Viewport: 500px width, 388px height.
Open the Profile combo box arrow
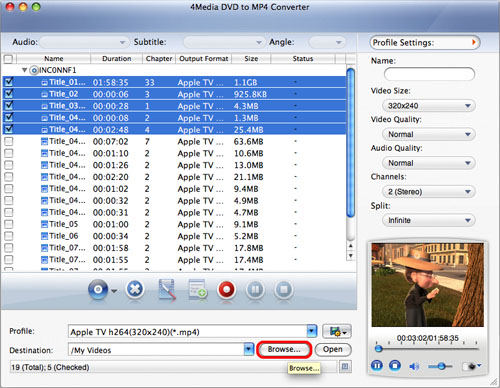tap(312, 331)
